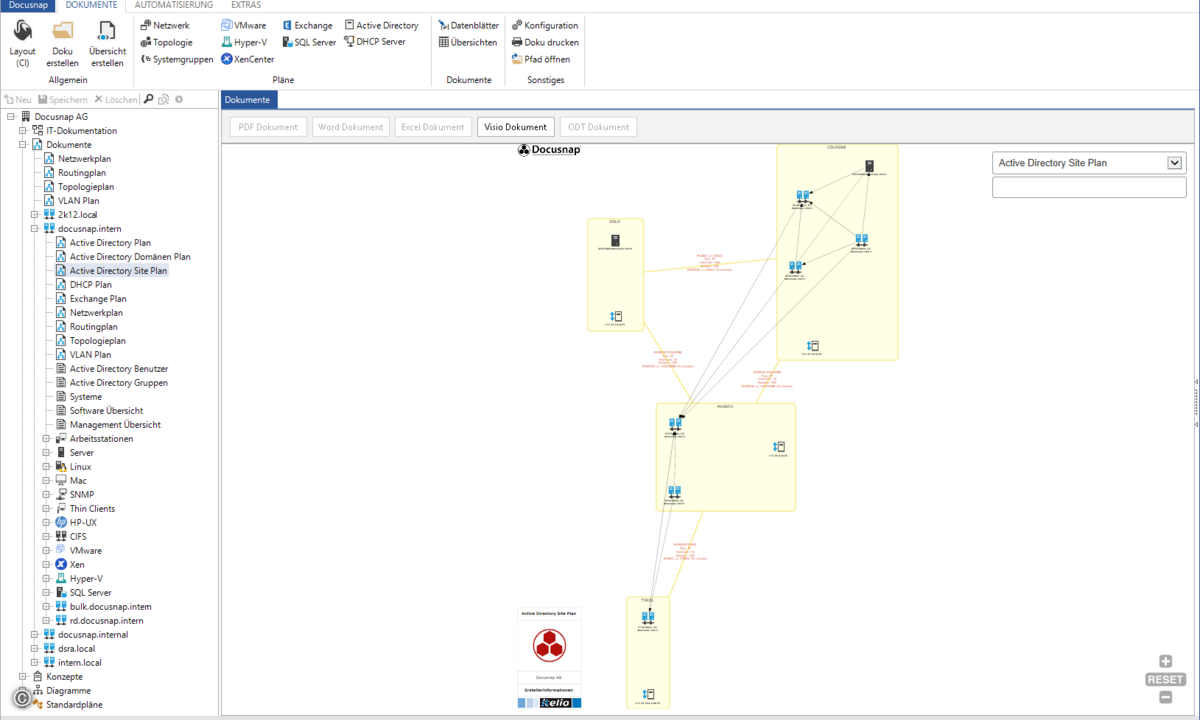Open the Layout (CI) tool
Image resolution: width=1200 pixels, height=720 pixels.
(22, 43)
